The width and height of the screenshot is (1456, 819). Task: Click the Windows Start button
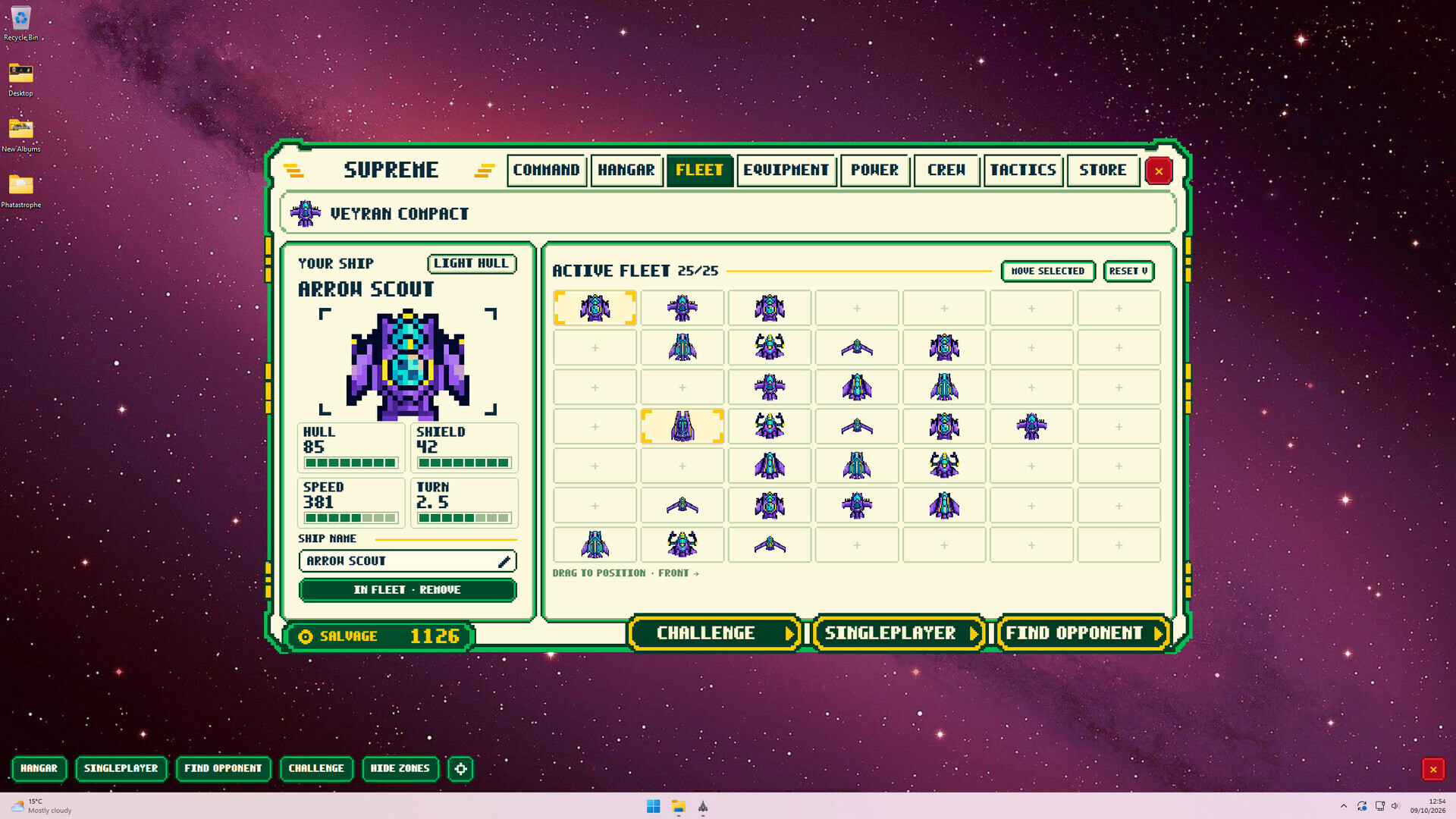click(653, 806)
